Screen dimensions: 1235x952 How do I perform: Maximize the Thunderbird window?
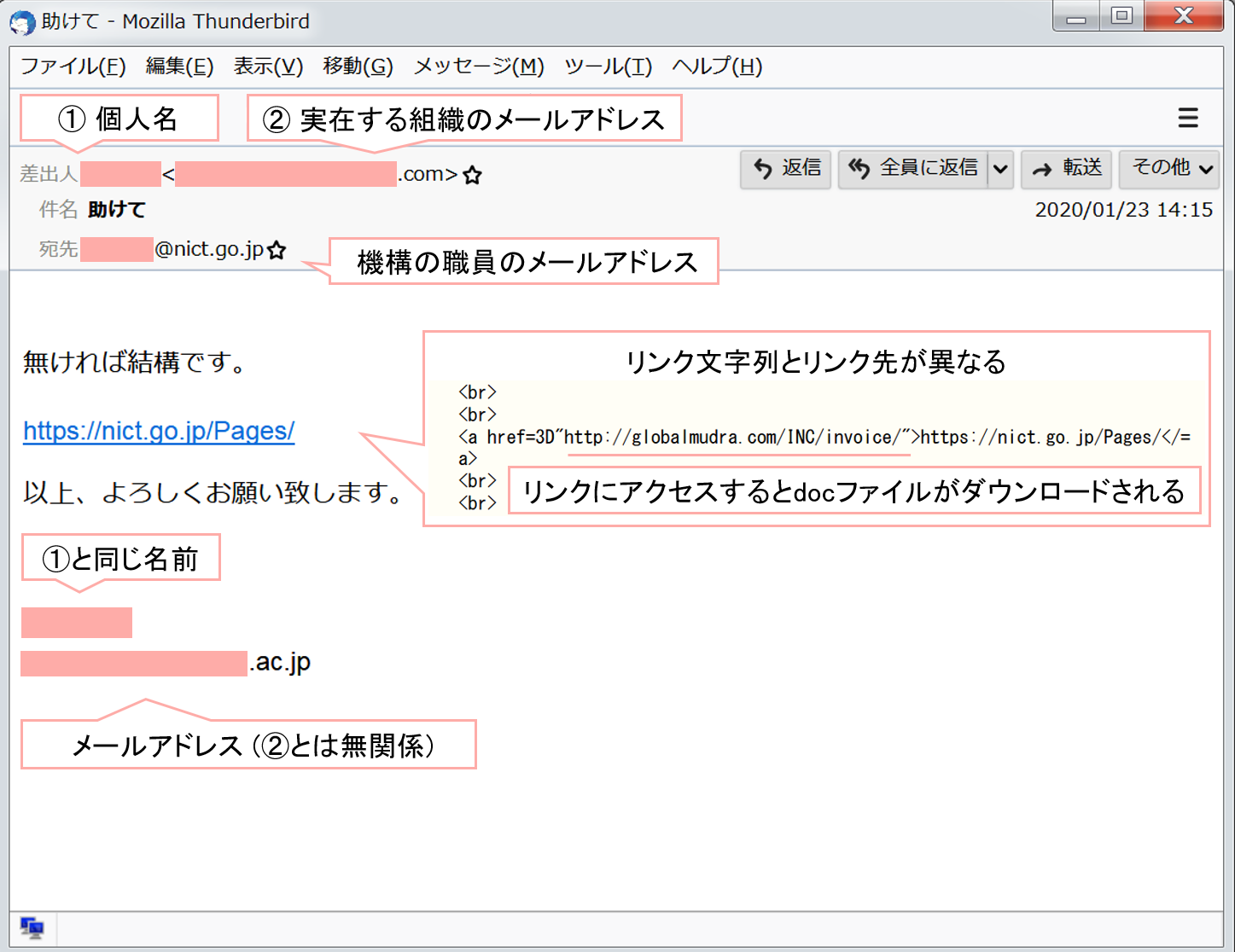pos(1121,16)
